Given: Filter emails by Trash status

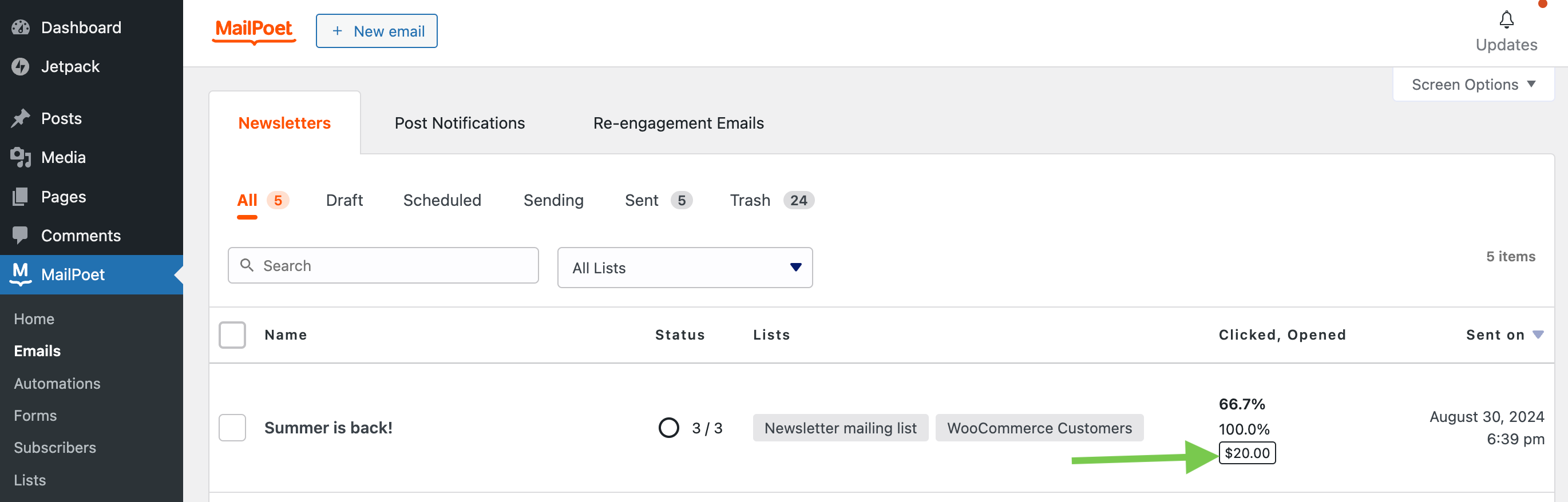Looking at the screenshot, I should coord(749,200).
